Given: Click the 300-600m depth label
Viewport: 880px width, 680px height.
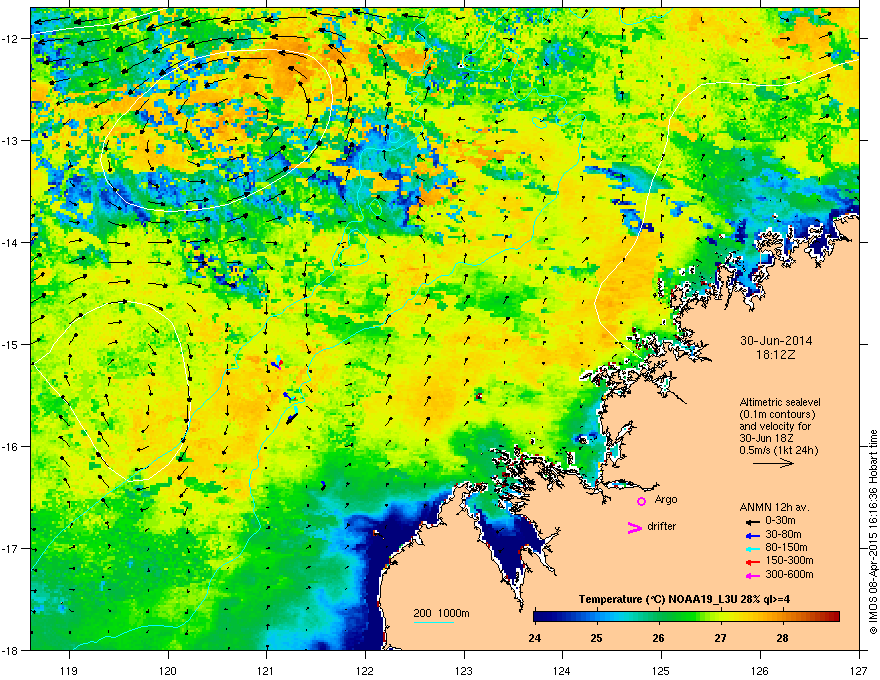Looking at the screenshot, I should 789,575.
